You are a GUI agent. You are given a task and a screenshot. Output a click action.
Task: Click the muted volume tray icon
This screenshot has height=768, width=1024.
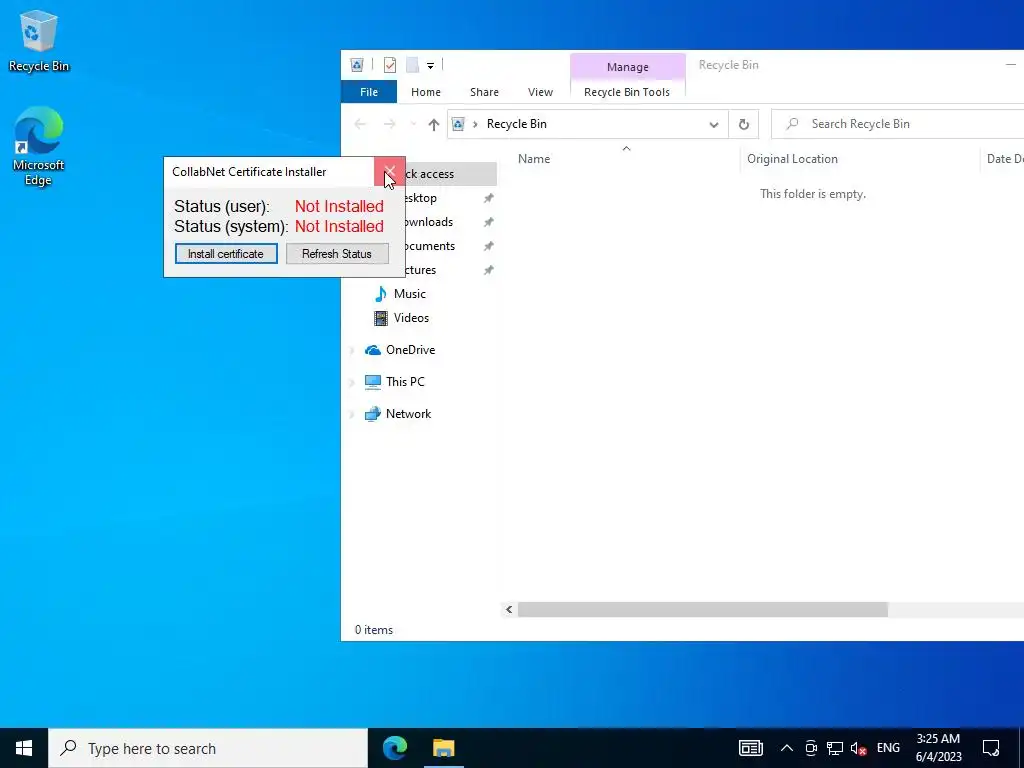(859, 748)
